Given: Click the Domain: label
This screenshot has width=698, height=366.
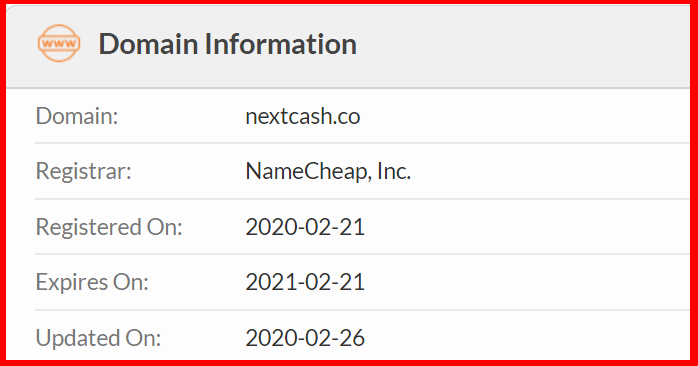Looking at the screenshot, I should pos(77,116).
